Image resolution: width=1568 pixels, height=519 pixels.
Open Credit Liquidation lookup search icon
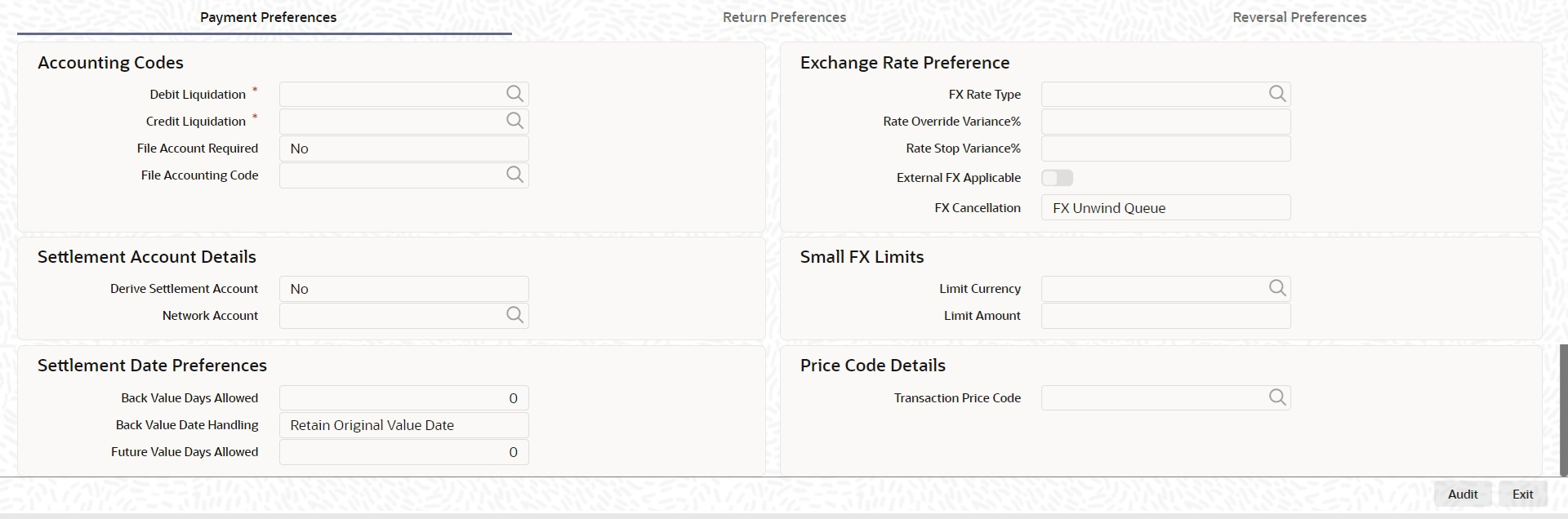tap(514, 121)
